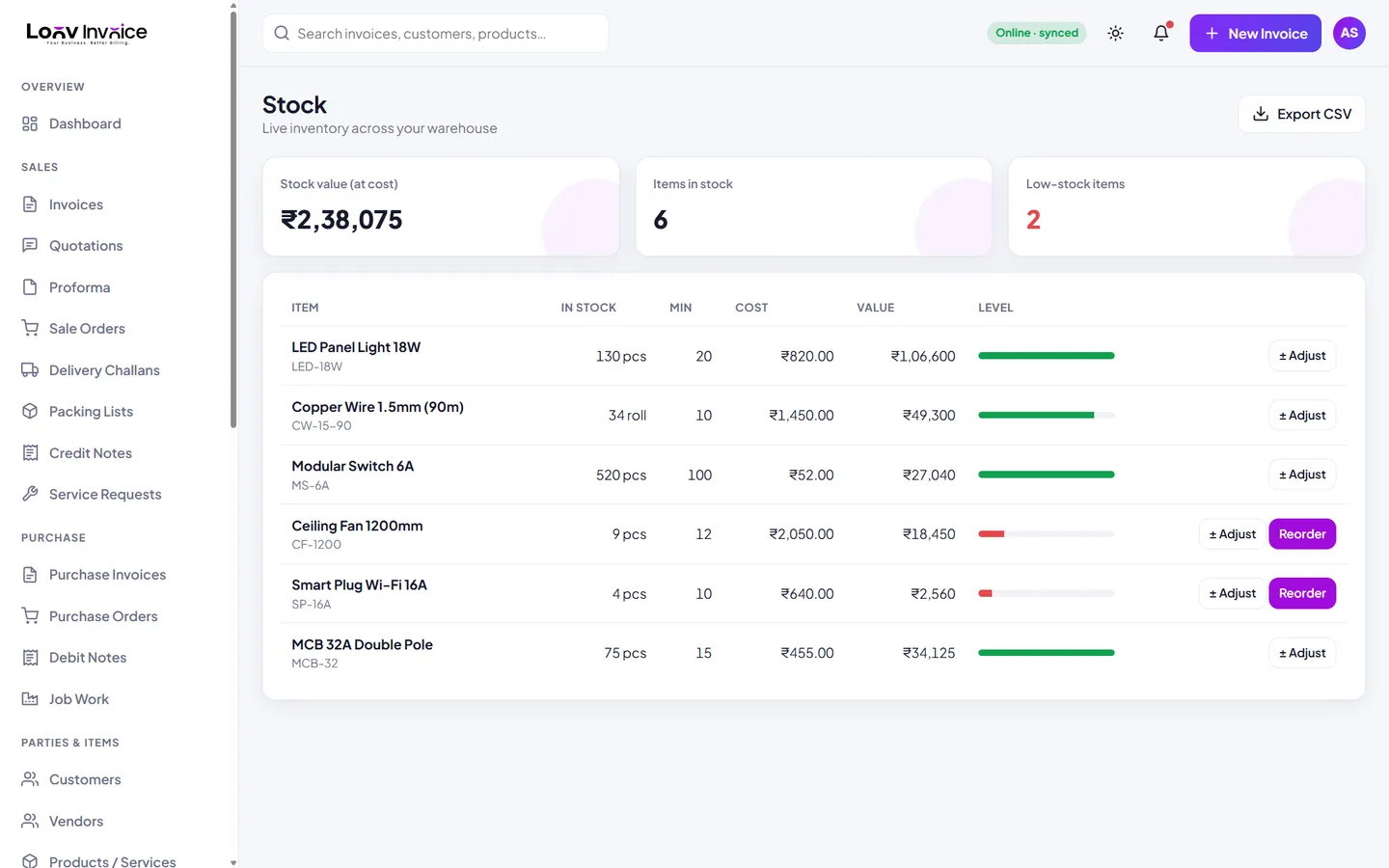Adjust stock for Modular Switch 6A
This screenshot has height=868, width=1389.
[x=1302, y=475]
